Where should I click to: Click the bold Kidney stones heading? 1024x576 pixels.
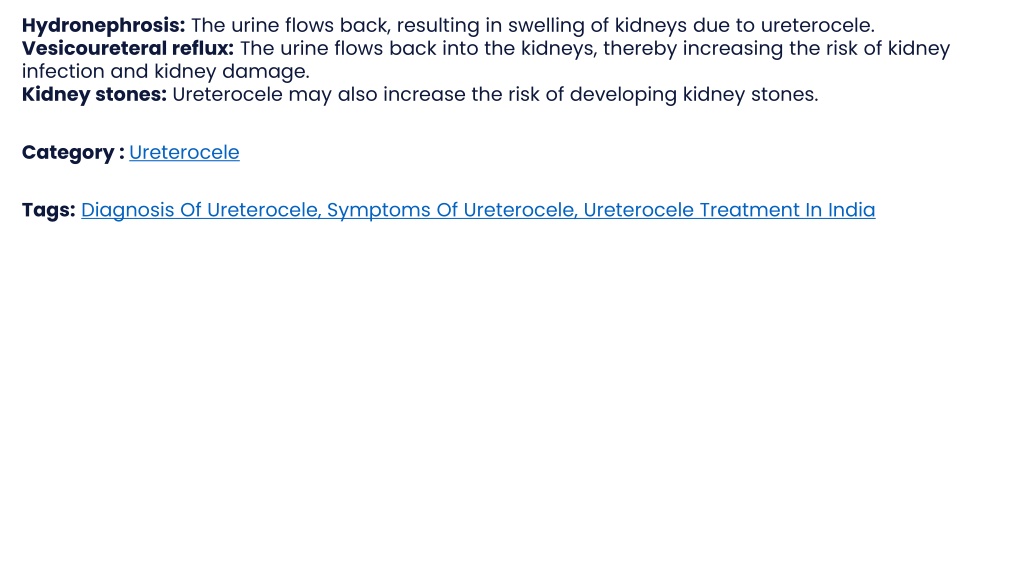point(94,94)
